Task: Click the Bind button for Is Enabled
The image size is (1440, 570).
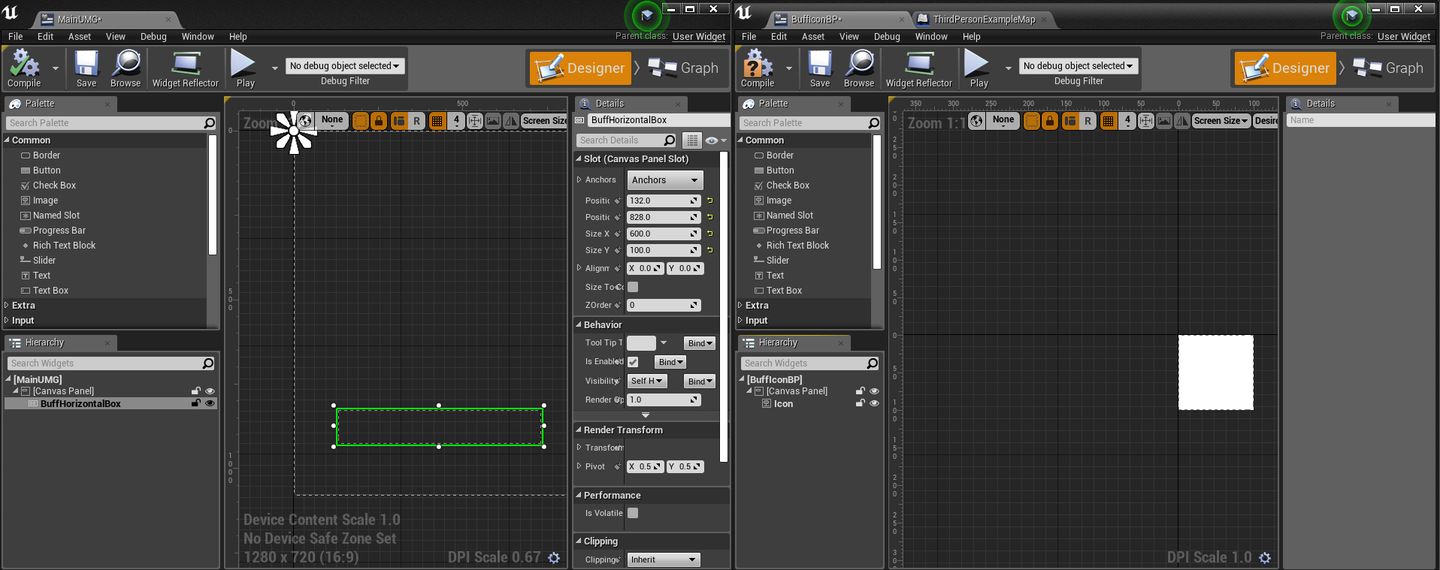Action: 670,362
